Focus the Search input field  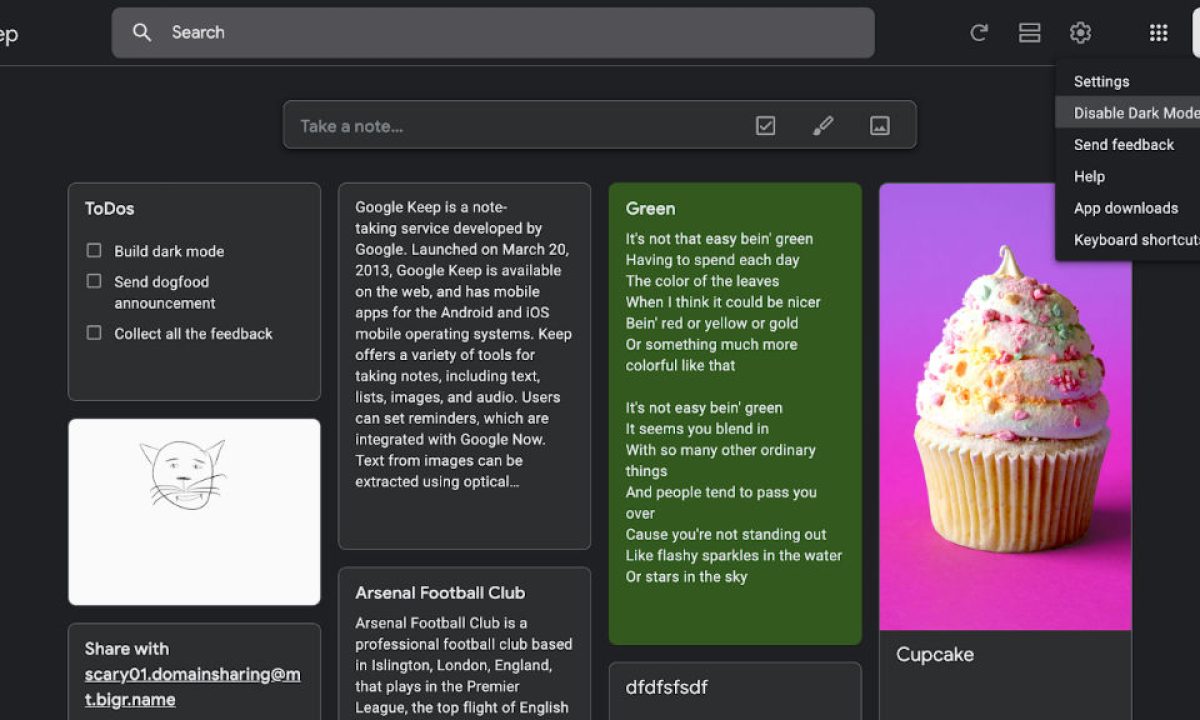(x=493, y=33)
